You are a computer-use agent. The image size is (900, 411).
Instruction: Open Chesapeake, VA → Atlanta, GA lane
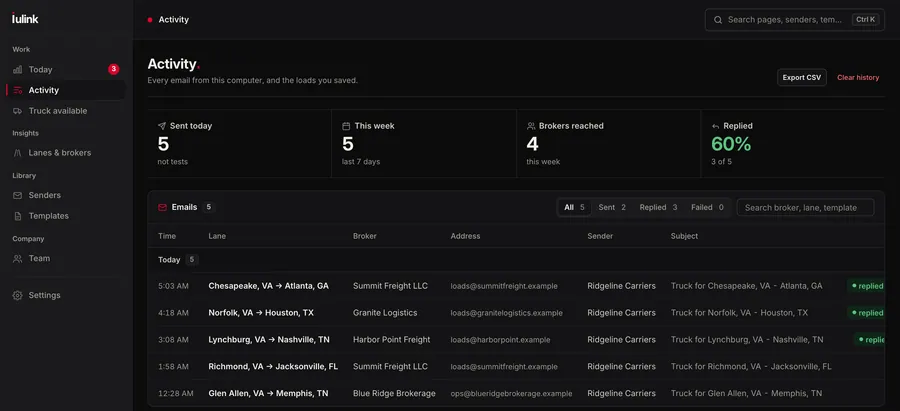[x=269, y=286]
